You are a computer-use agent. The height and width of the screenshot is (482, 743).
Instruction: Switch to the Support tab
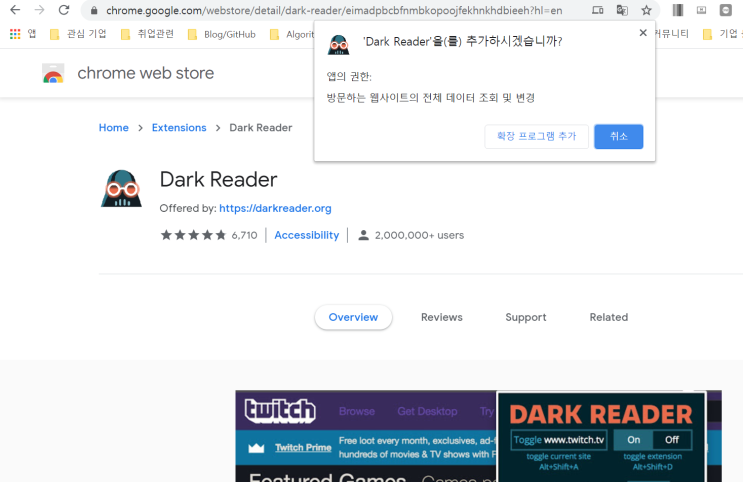click(x=526, y=317)
